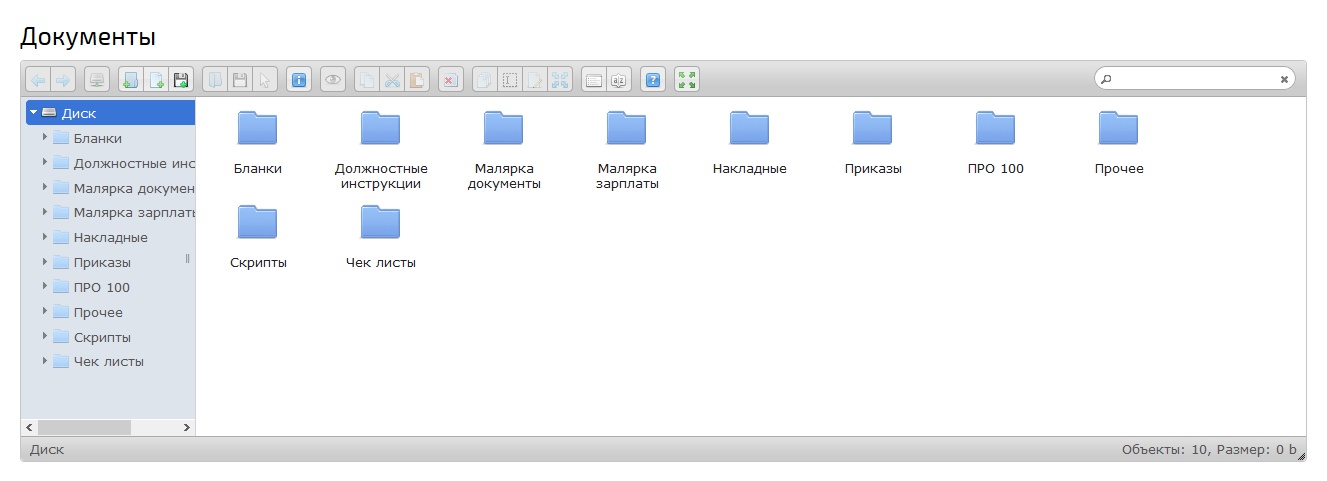1327x481 pixels.
Task: Click sidebar horizontal scrollbar right arrow
Action: pyautogui.click(x=187, y=427)
